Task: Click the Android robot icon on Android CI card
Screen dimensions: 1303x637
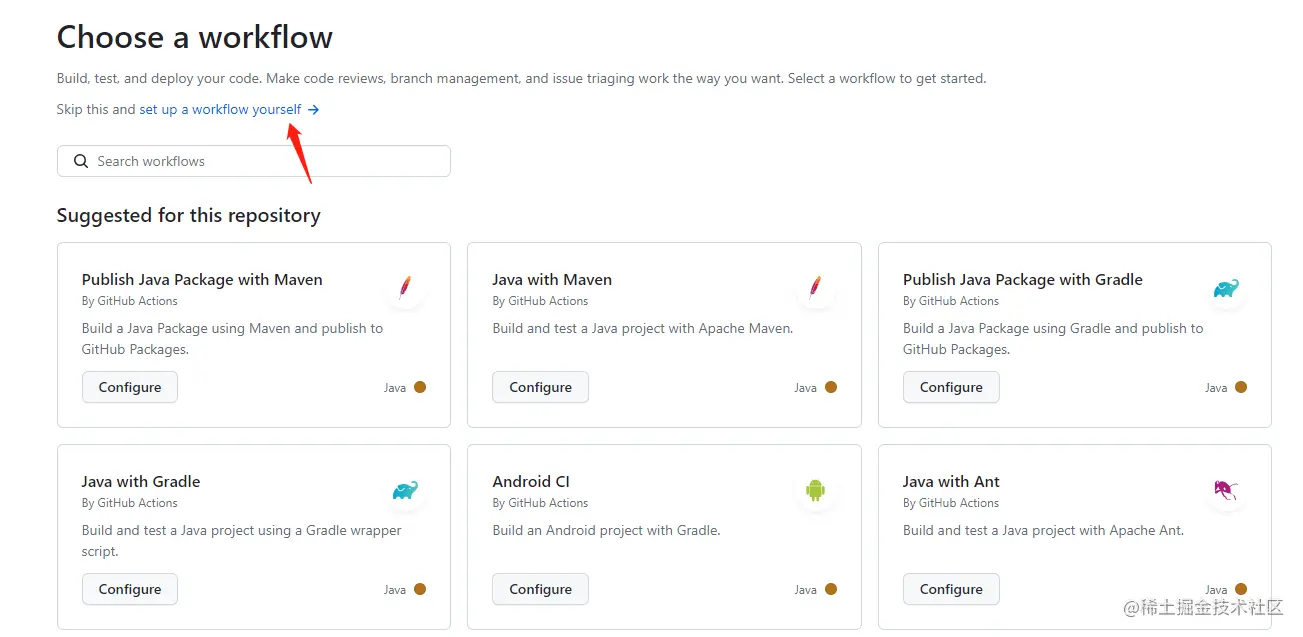Action: pos(815,490)
